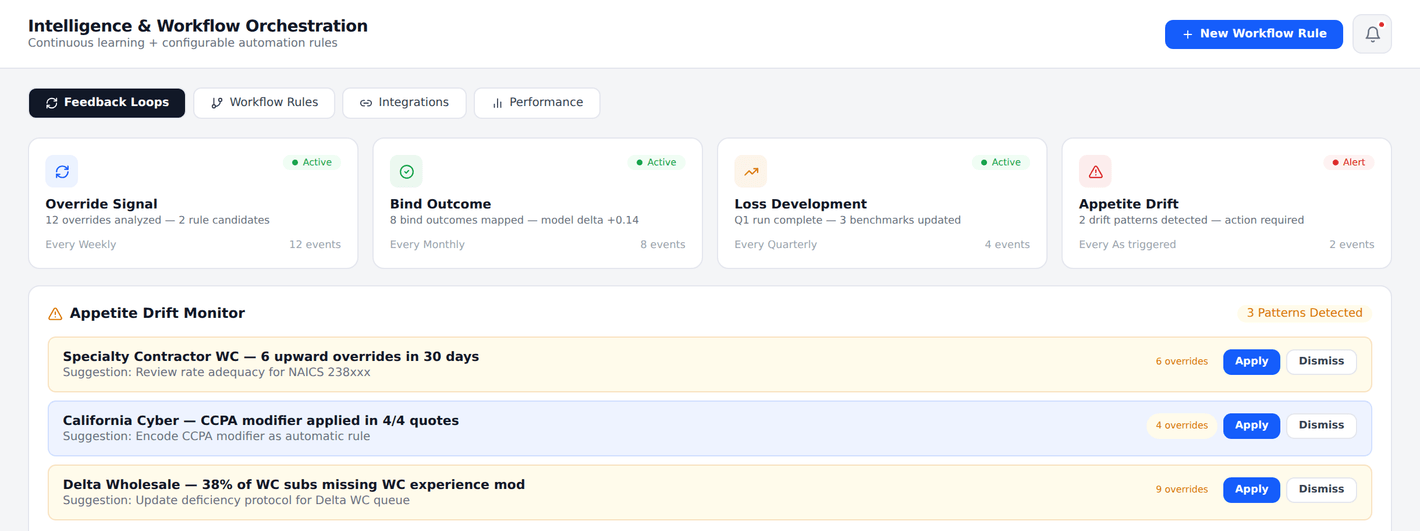Dismiss the California Cyber pattern

click(x=1321, y=426)
